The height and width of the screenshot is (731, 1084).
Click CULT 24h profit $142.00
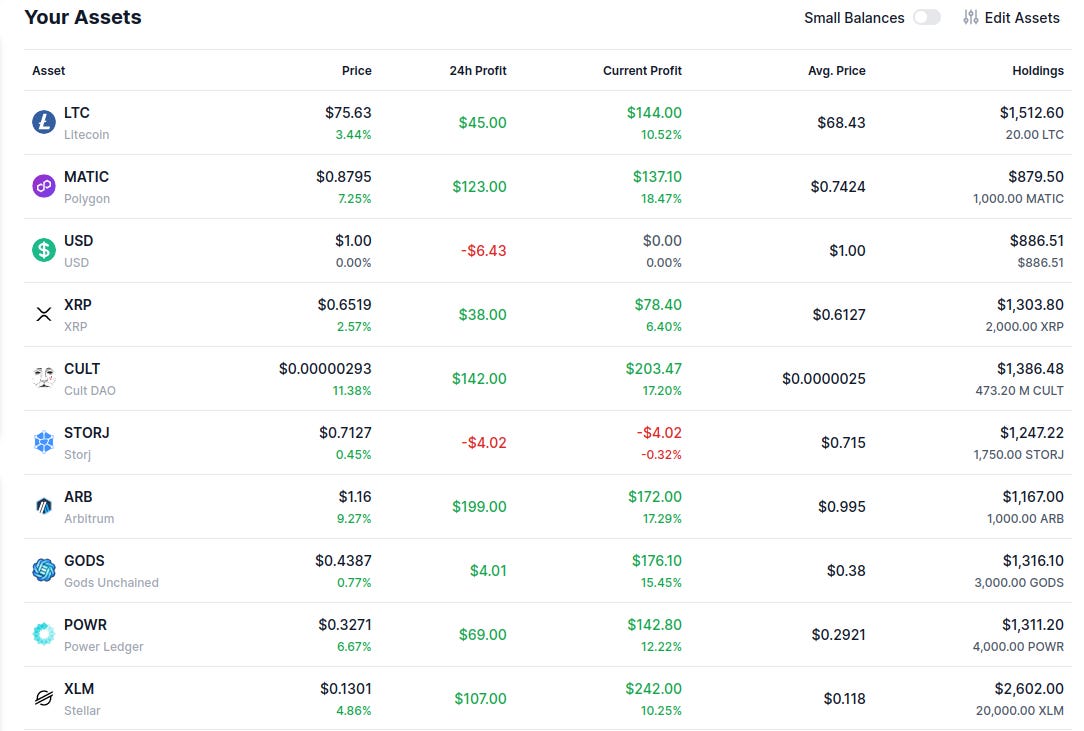click(479, 378)
